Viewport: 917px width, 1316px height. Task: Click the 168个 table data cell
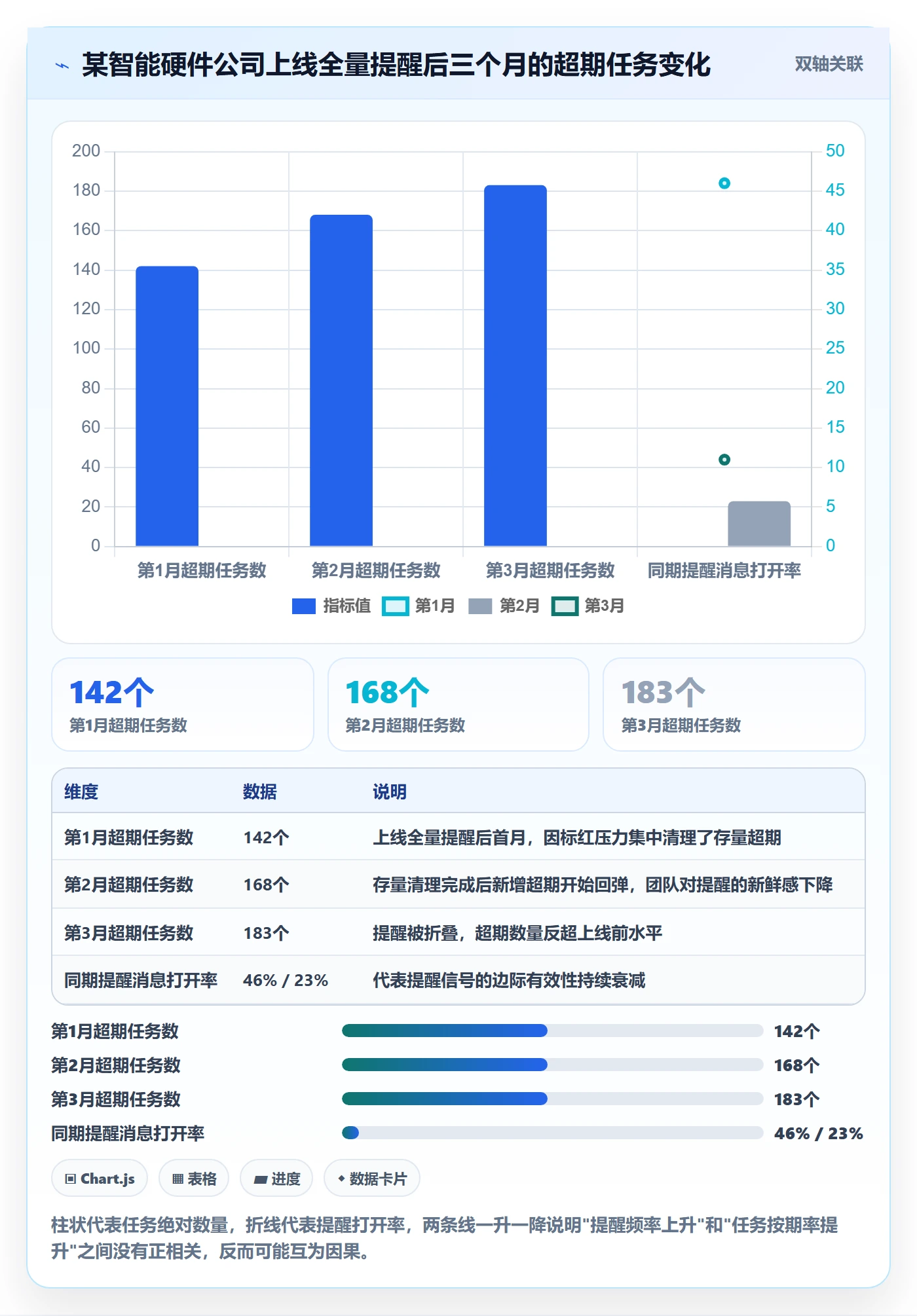click(266, 885)
